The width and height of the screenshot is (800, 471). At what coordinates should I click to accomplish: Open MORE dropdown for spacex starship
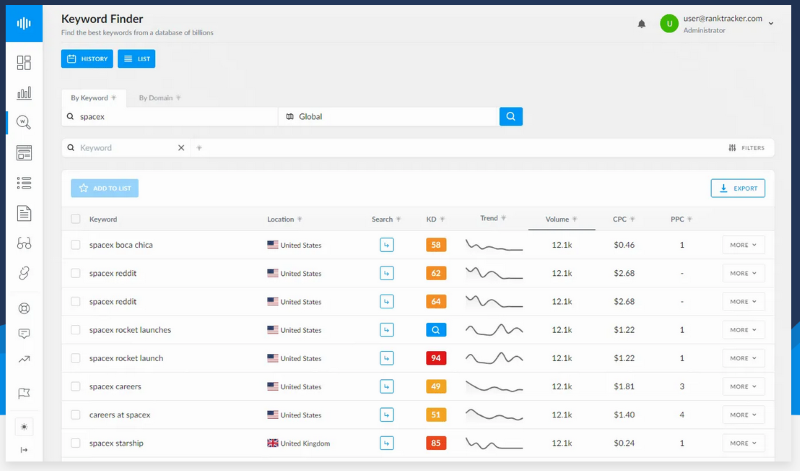pos(743,443)
